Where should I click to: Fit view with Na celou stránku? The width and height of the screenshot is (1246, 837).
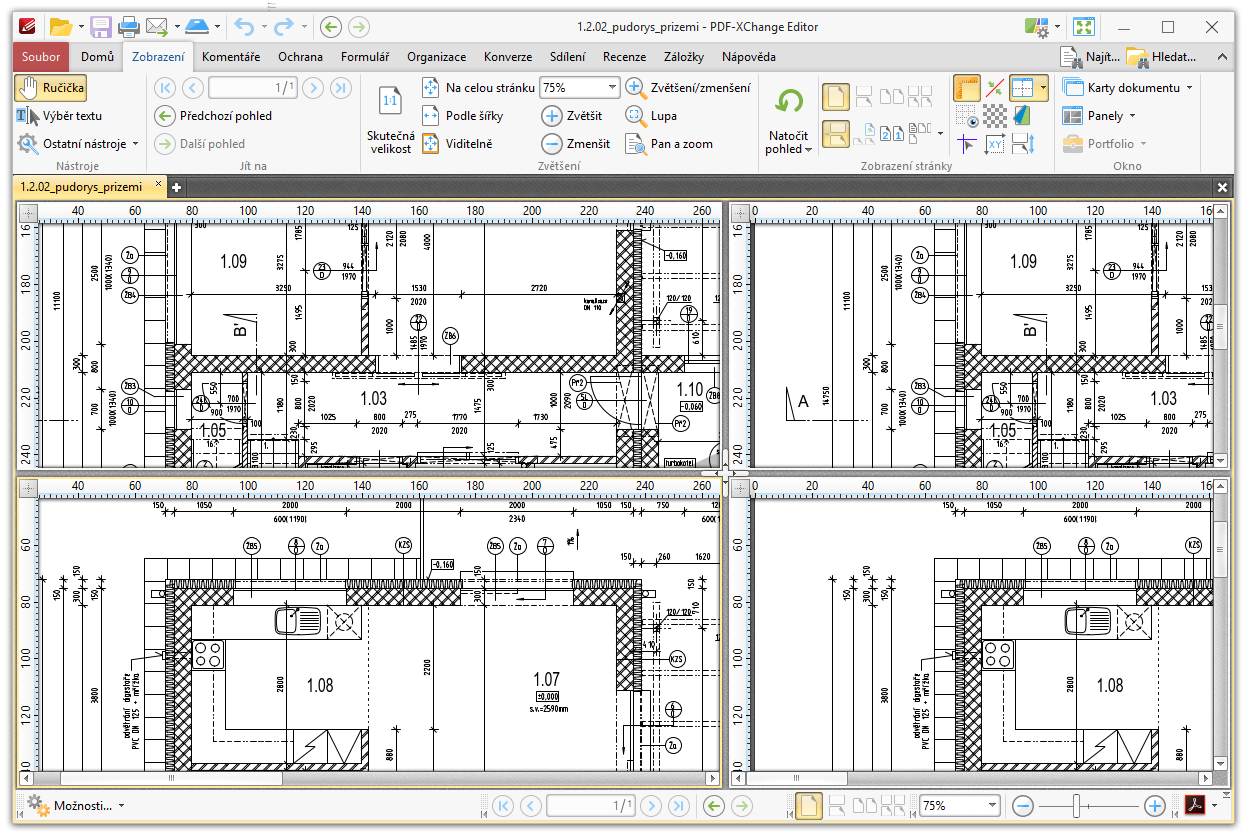pyautogui.click(x=478, y=88)
